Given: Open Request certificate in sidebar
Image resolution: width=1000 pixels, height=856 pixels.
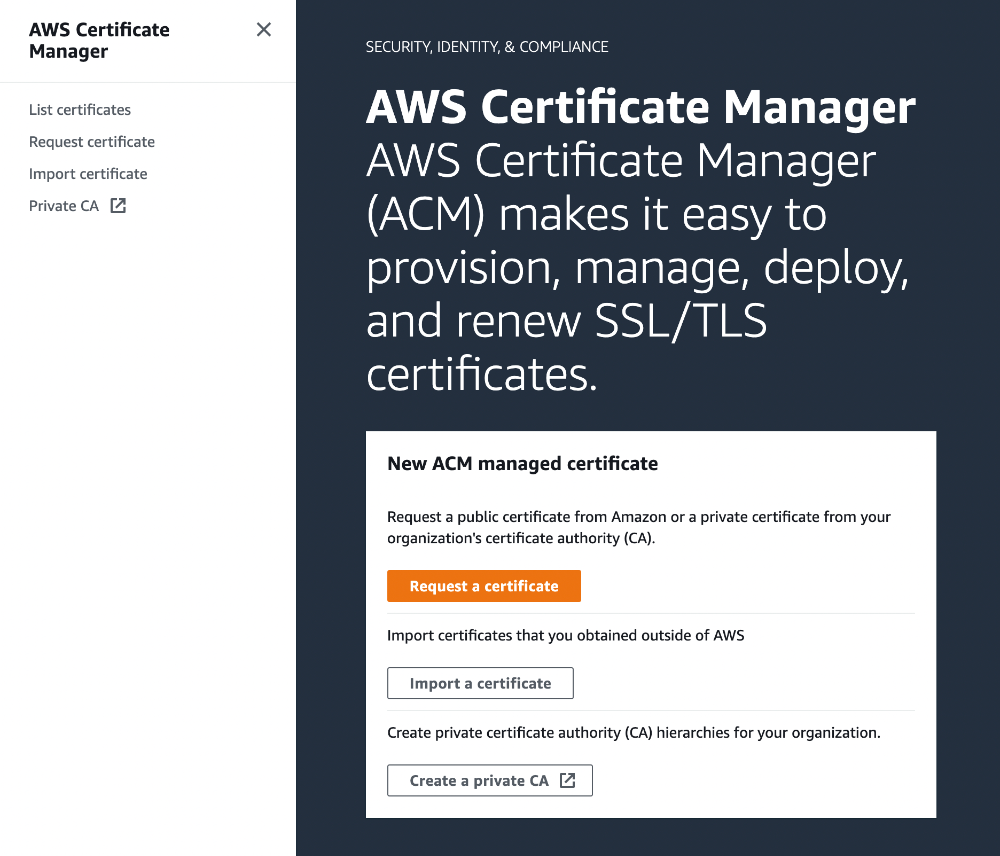Looking at the screenshot, I should tap(92, 142).
